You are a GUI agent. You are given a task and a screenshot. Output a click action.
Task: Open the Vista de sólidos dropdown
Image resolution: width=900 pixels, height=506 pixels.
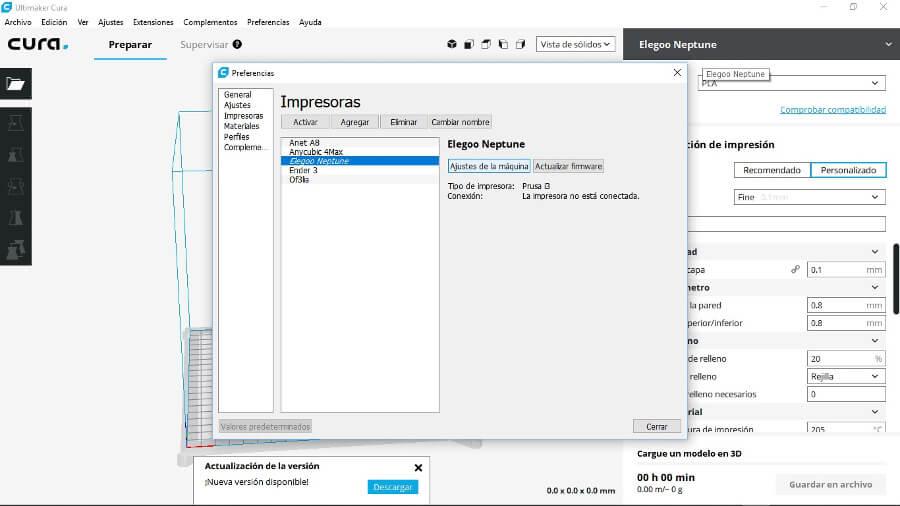tap(575, 44)
